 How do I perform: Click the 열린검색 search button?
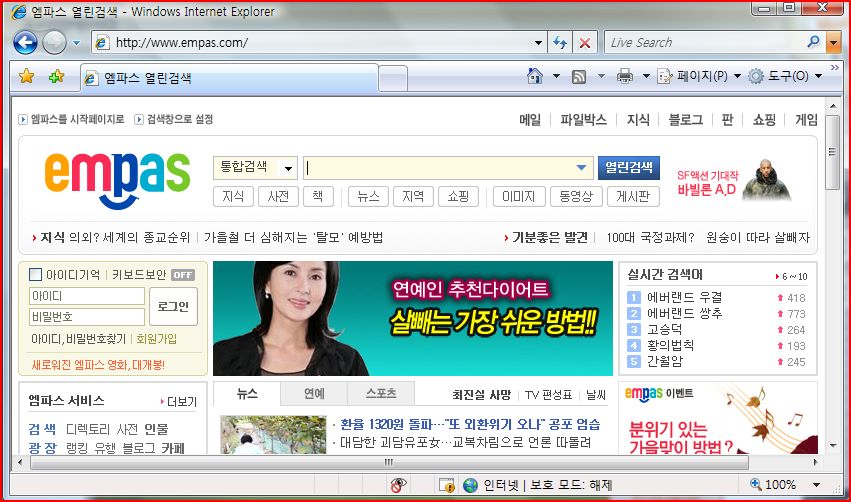click(628, 168)
